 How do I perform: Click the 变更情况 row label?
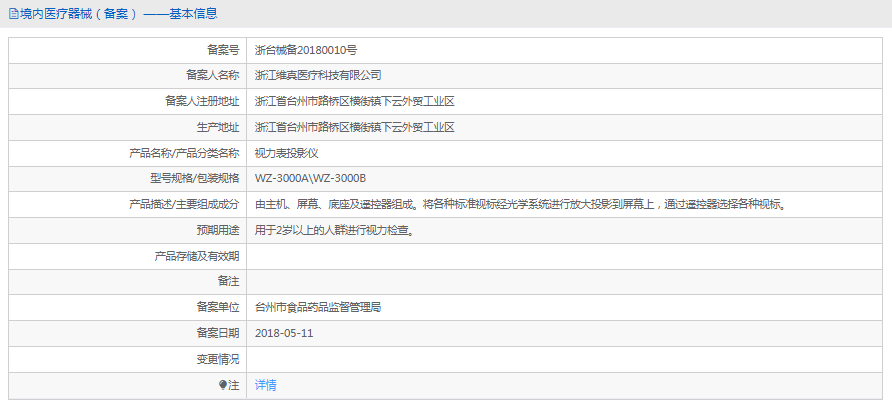pos(218,359)
